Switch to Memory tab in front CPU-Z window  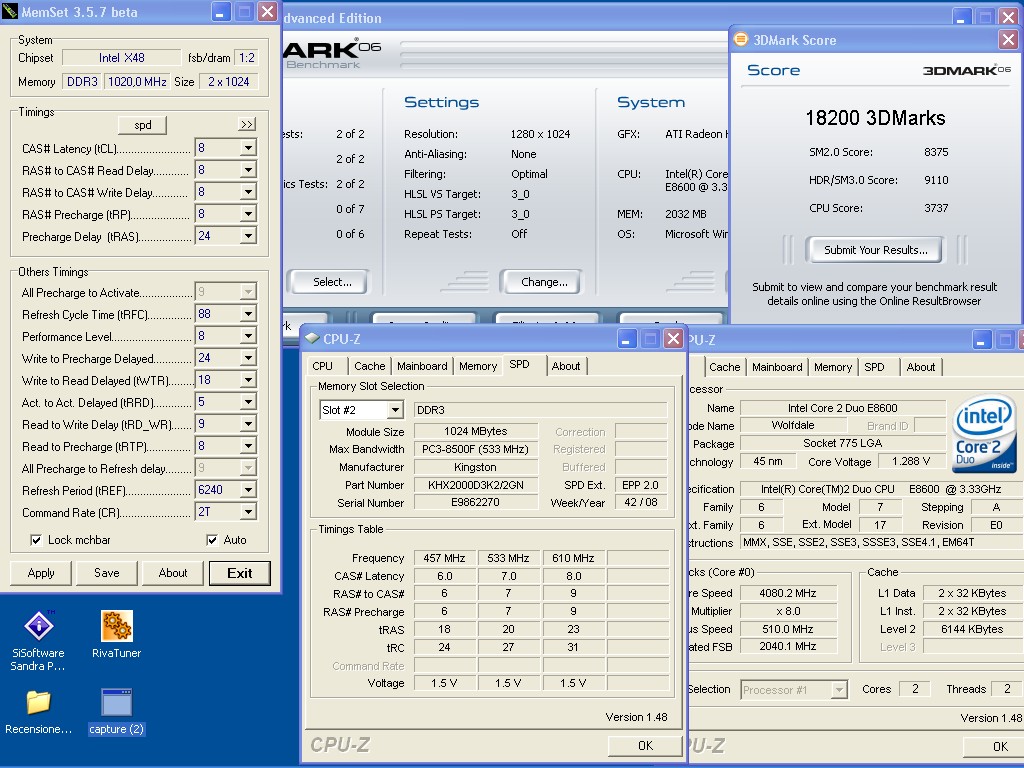[477, 366]
